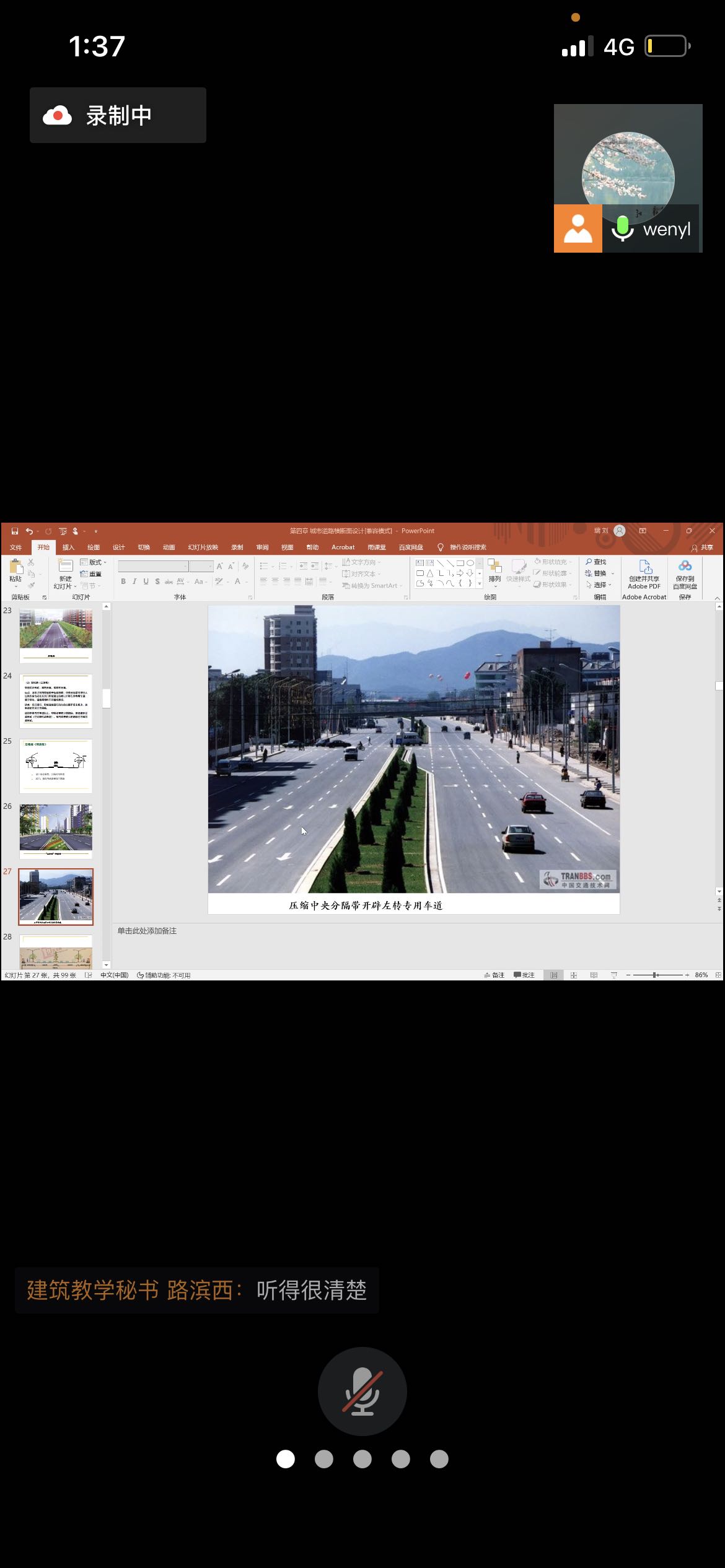Click the undo arrow icon
Viewport: 725px width, 1568px height.
click(x=29, y=531)
